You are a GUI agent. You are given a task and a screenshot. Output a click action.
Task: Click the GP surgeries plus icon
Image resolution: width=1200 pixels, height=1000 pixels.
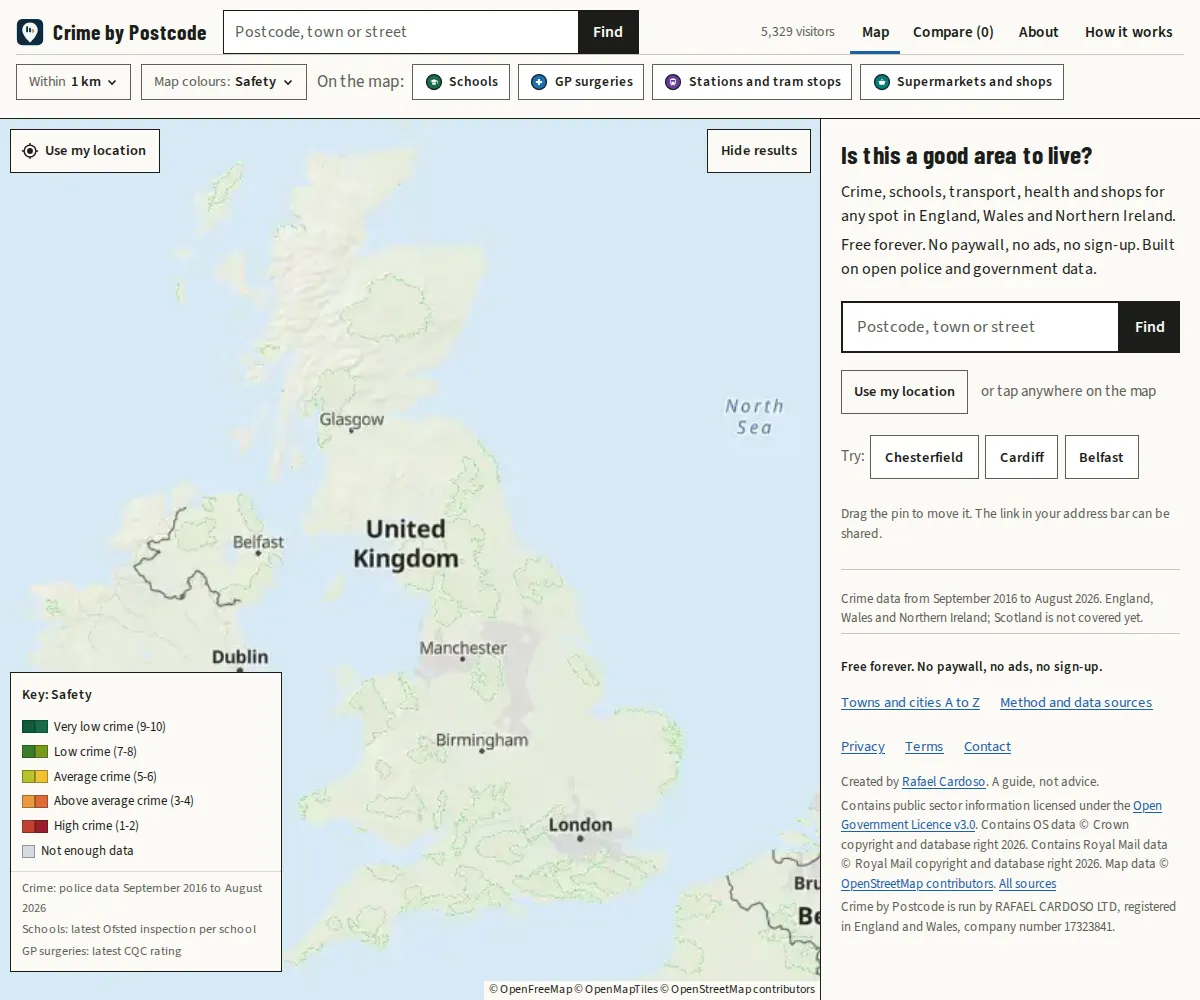[x=539, y=82]
